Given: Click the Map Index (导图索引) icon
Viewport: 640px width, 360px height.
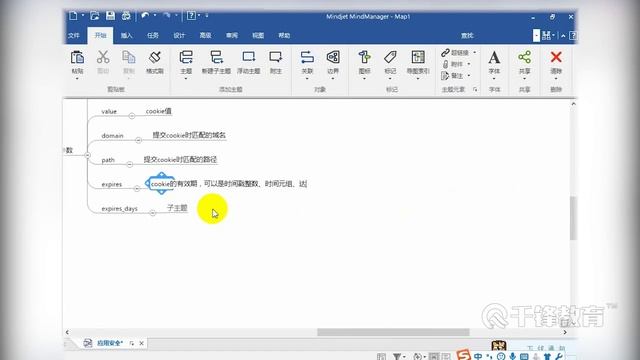Looking at the screenshot, I should coord(418,57).
